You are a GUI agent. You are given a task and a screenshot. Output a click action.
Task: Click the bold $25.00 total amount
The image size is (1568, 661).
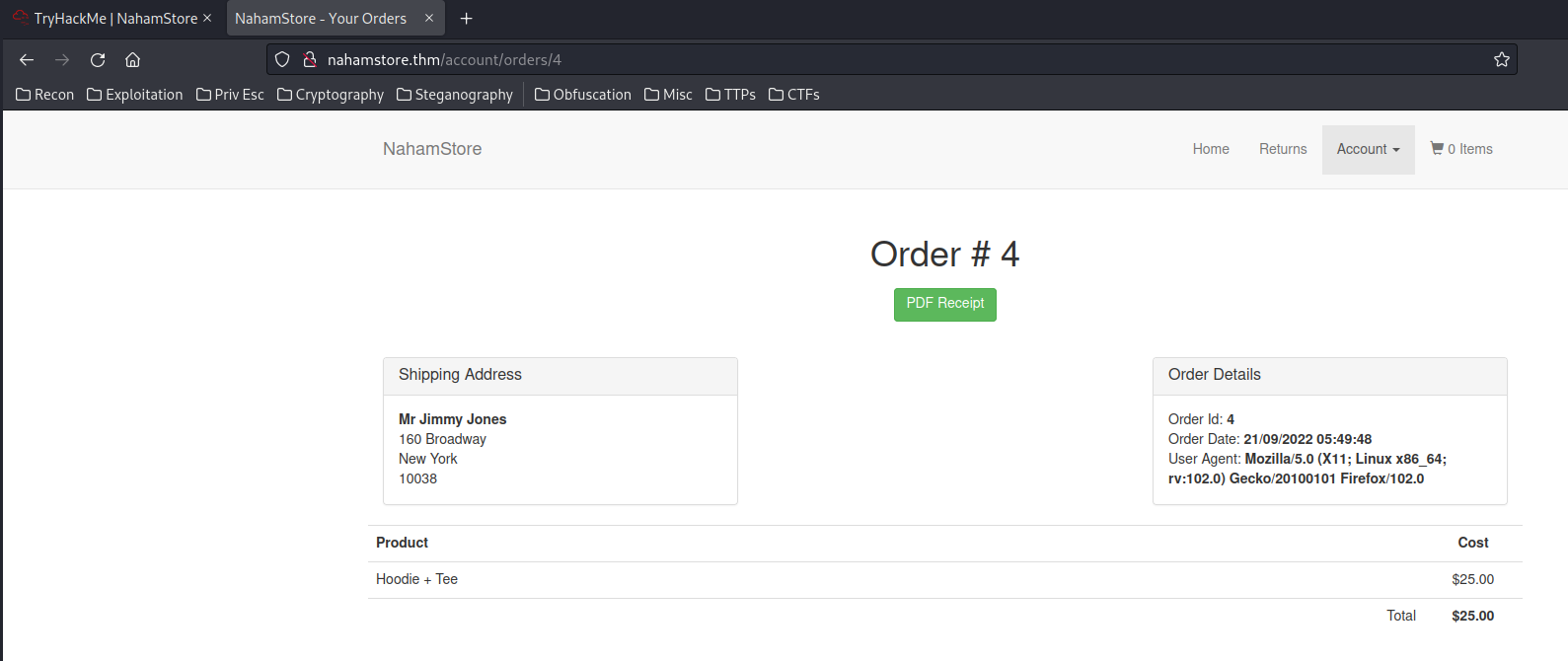tap(1473, 616)
